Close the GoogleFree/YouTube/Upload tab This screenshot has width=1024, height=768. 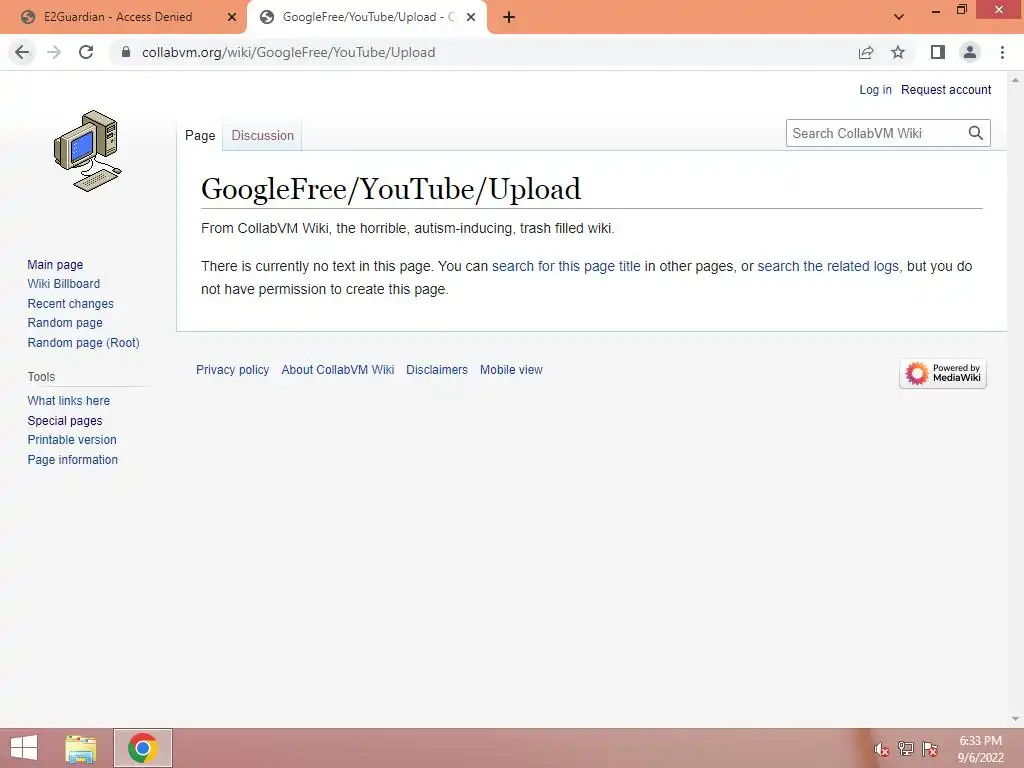[x=471, y=17]
